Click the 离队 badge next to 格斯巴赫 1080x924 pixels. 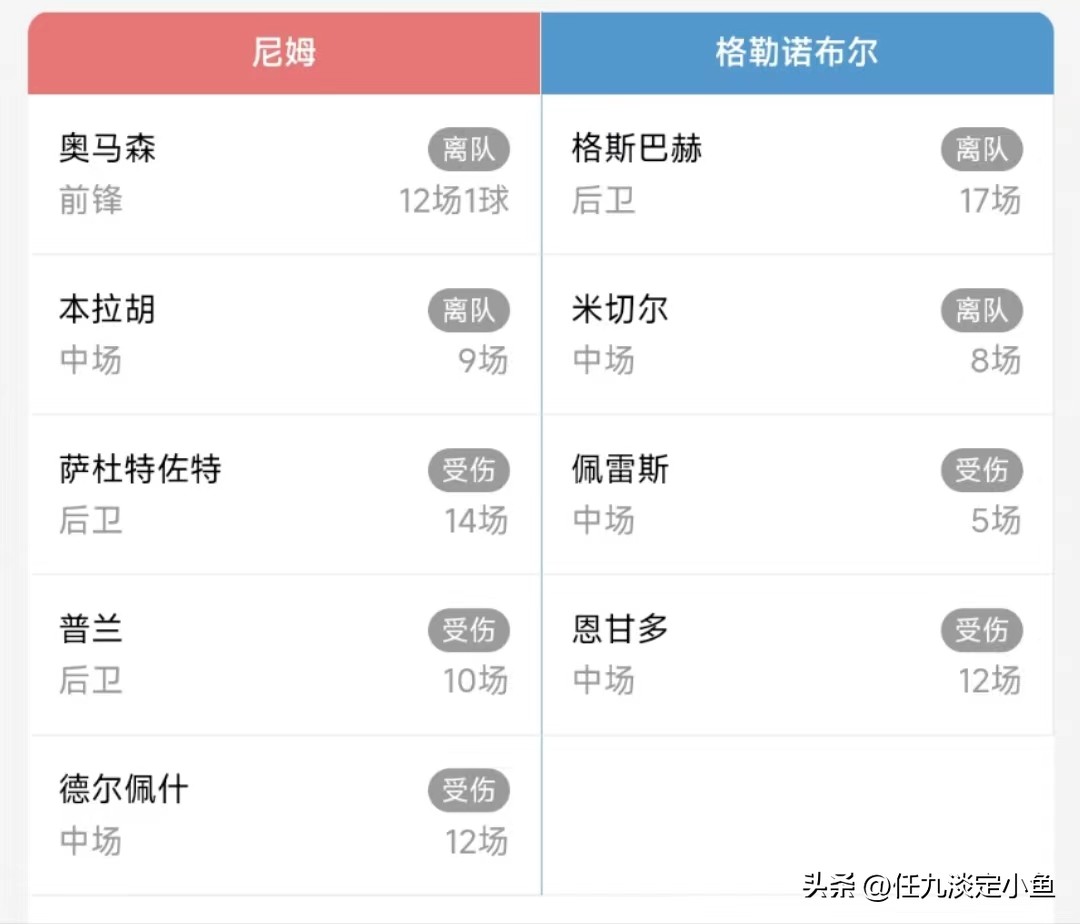click(x=982, y=149)
